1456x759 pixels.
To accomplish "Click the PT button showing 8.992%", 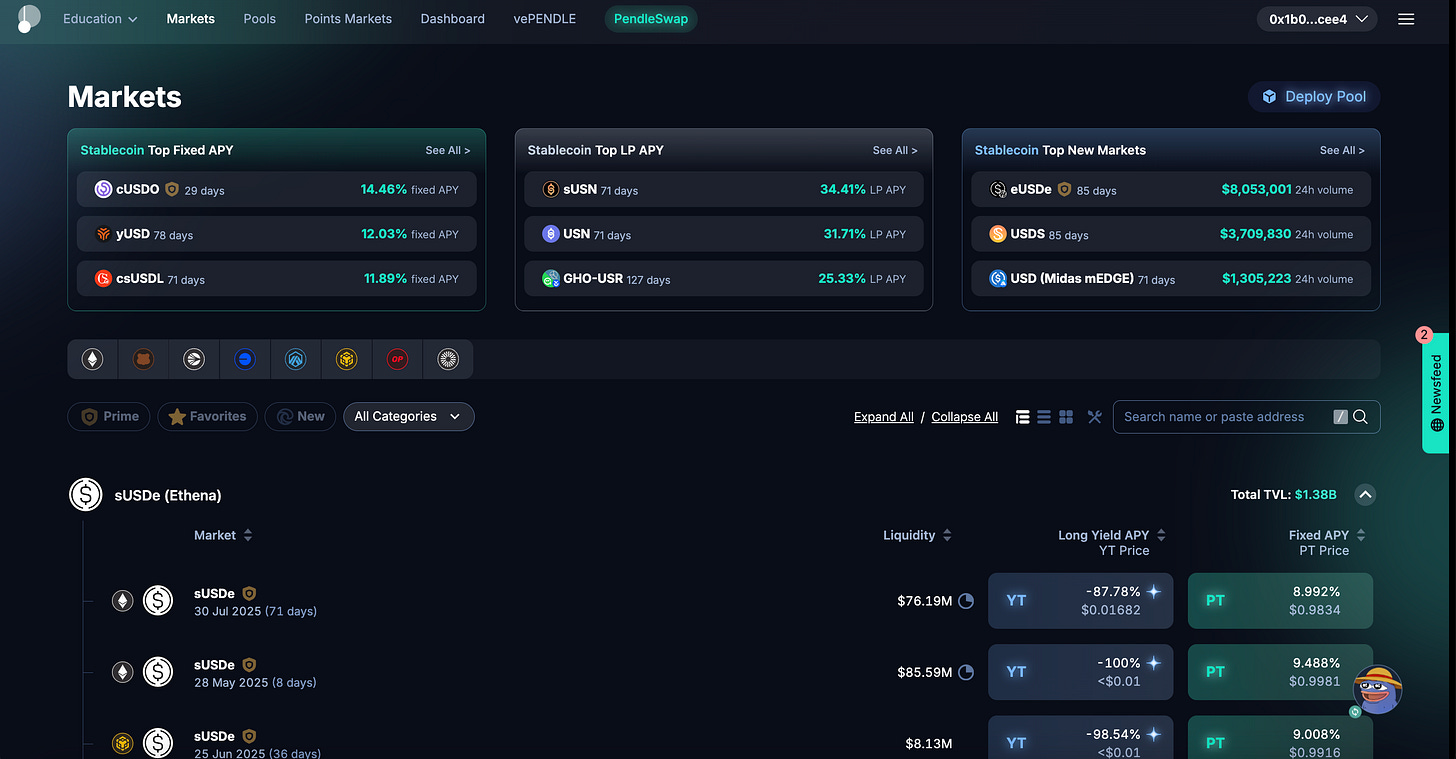I will (1280, 601).
